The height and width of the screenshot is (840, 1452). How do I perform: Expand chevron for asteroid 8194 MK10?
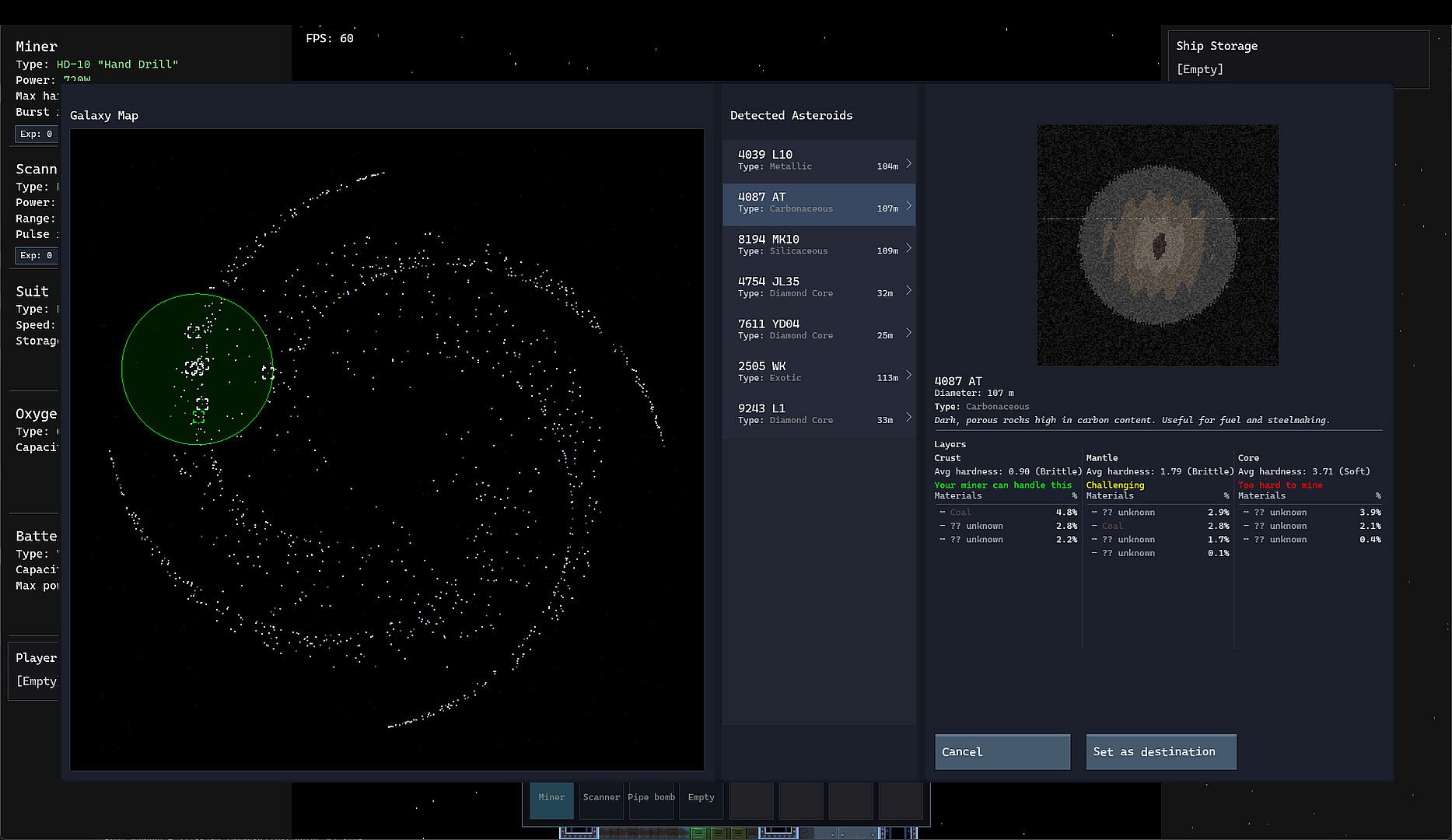(x=908, y=248)
